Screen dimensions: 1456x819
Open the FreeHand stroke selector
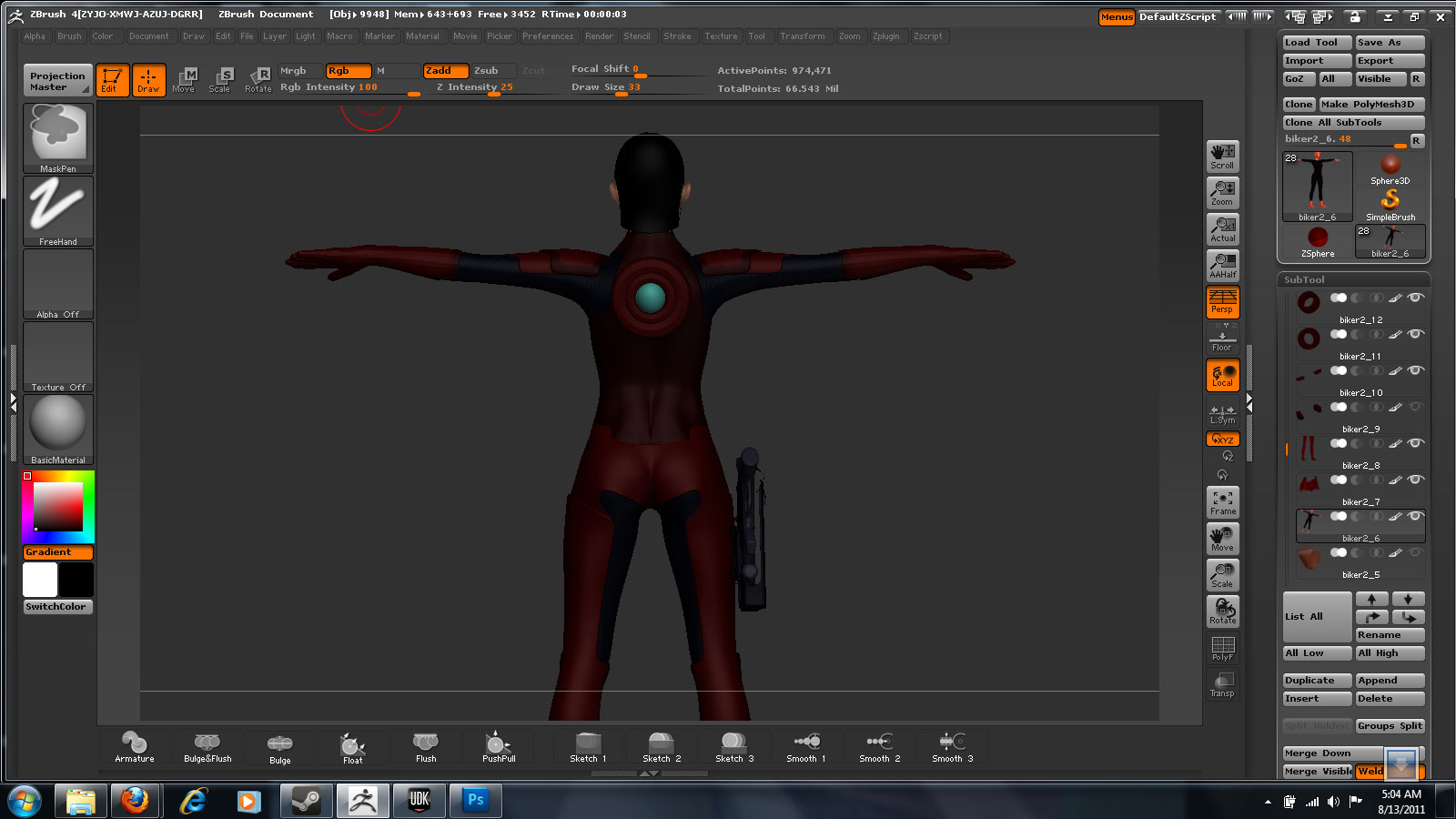pos(58,211)
